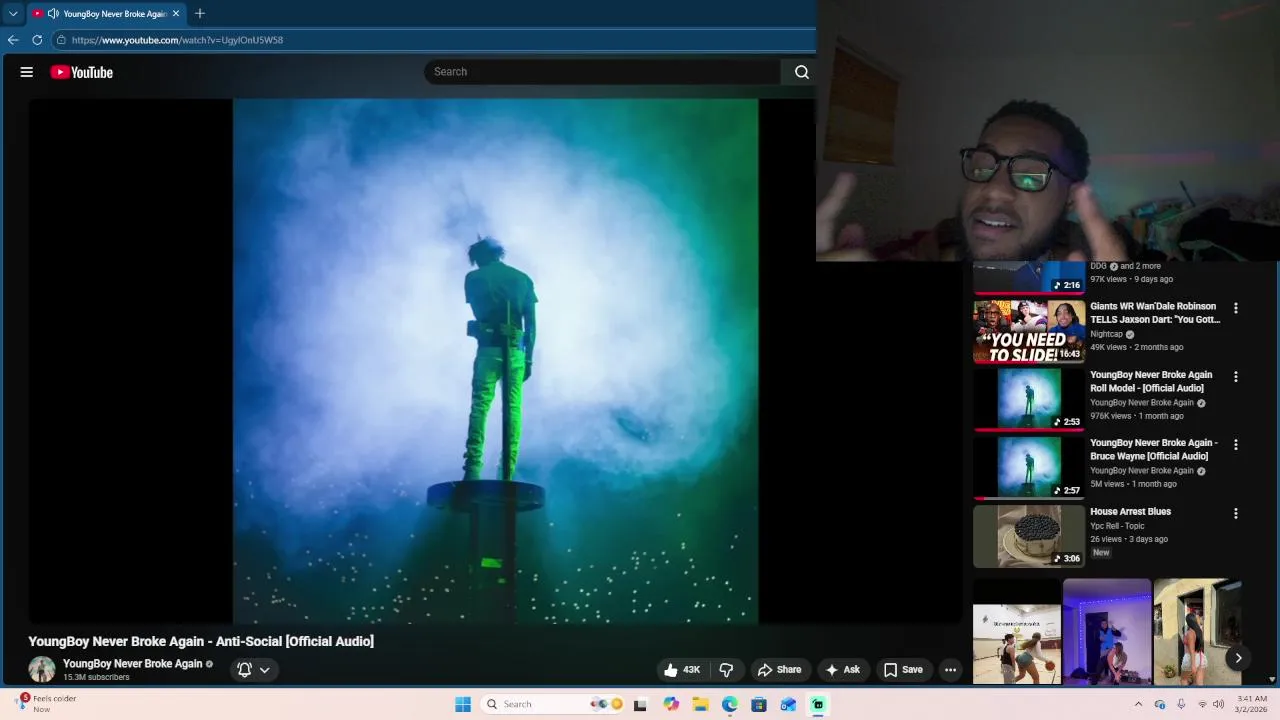Open Giants WR Wan'Dale Robinson video title
Screen dimensions: 1280x720
point(1155,313)
